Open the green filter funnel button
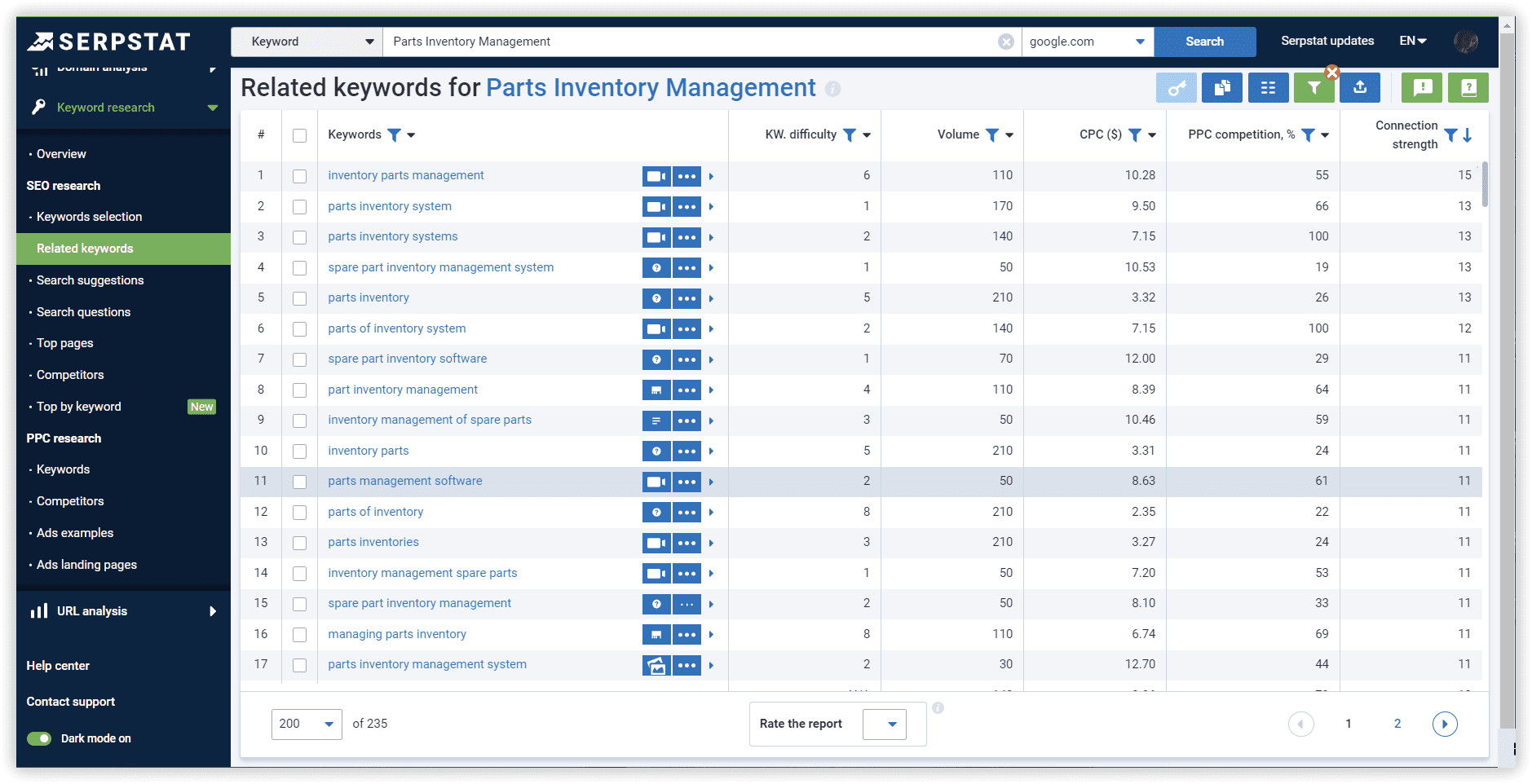The image size is (1532, 784). click(1313, 88)
